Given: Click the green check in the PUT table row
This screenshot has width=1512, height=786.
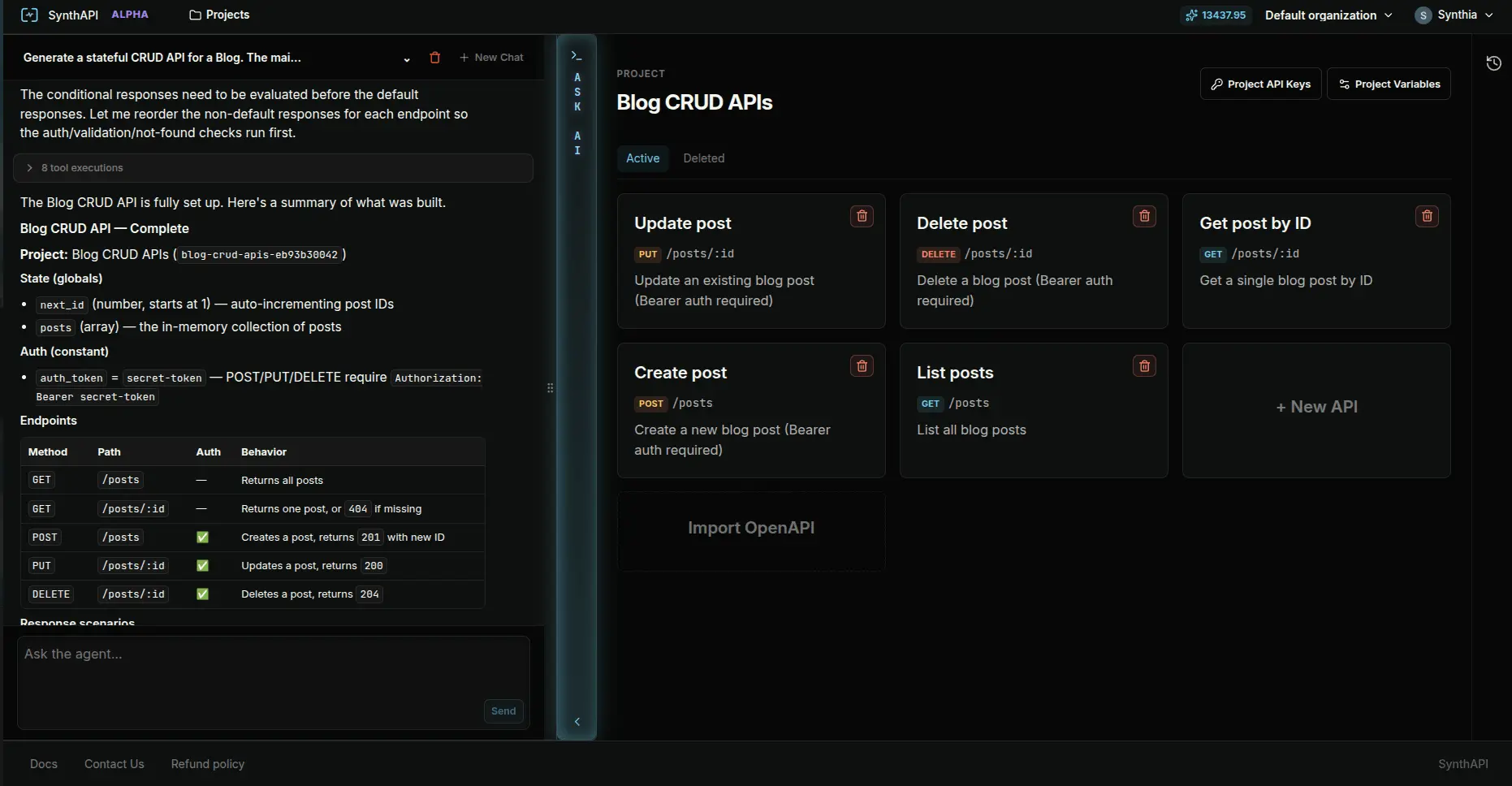Looking at the screenshot, I should 202,566.
